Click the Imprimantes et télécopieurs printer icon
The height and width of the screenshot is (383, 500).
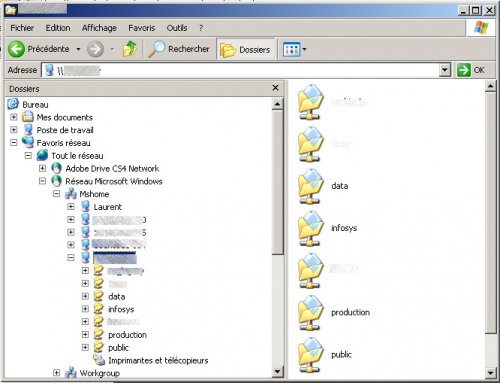99,360
